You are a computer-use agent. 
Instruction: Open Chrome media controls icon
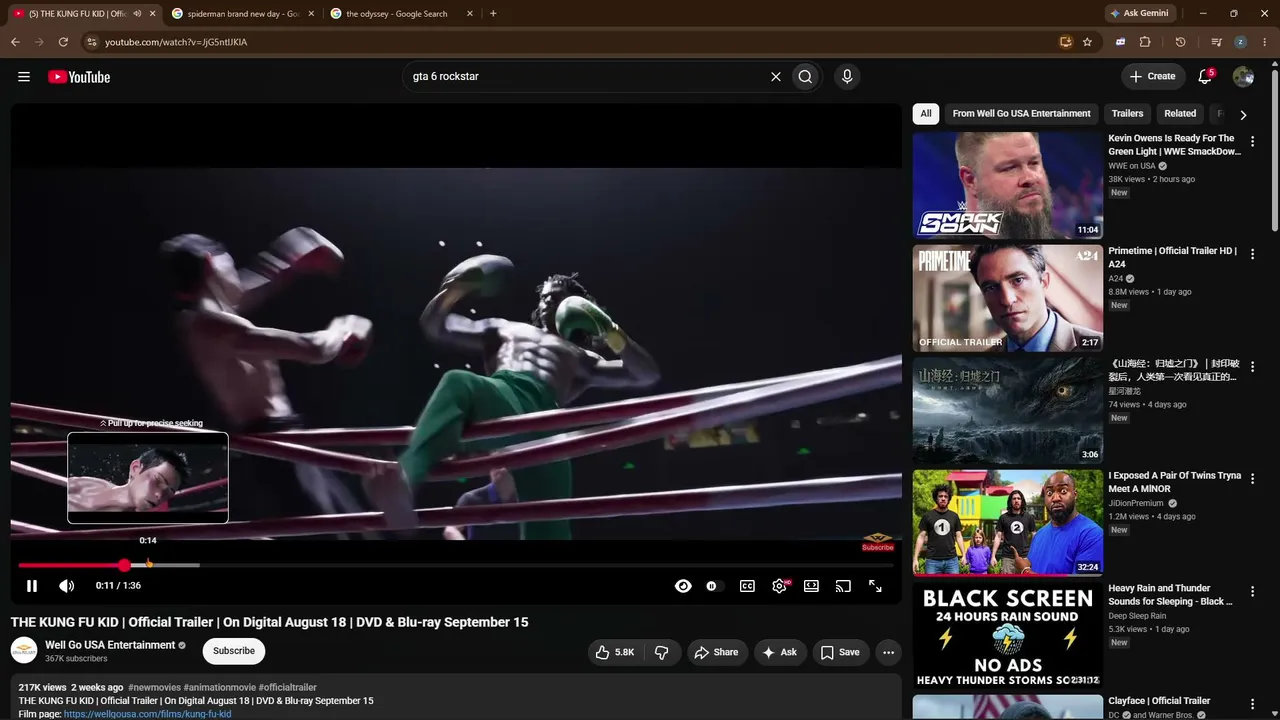click(x=1216, y=42)
